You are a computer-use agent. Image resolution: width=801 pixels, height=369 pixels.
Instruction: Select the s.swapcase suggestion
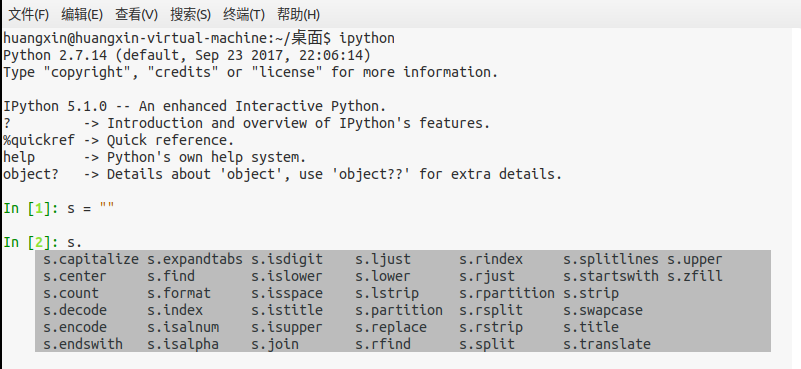[603, 310]
